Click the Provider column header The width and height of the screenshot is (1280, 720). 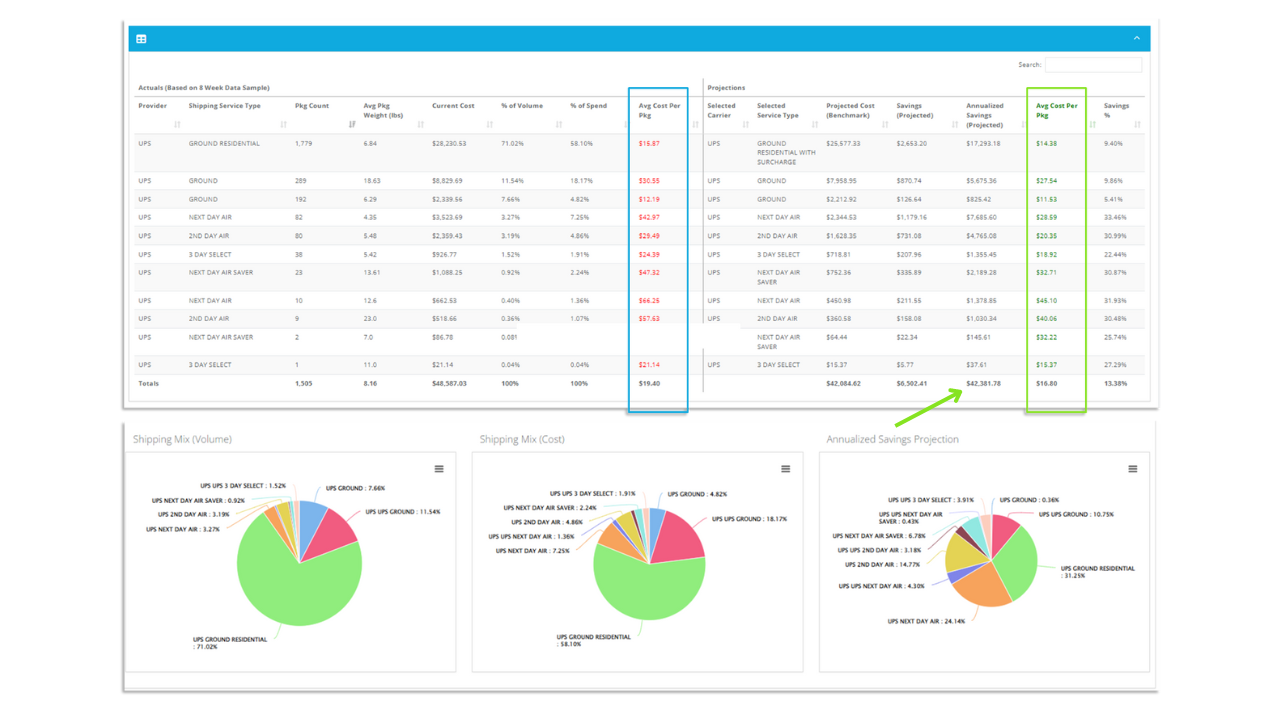click(153, 106)
